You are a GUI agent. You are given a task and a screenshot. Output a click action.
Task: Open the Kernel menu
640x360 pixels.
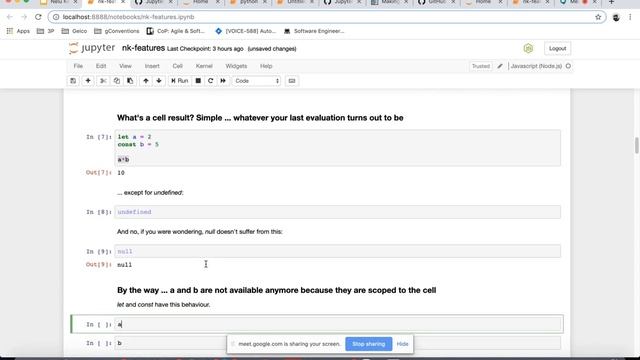point(204,66)
